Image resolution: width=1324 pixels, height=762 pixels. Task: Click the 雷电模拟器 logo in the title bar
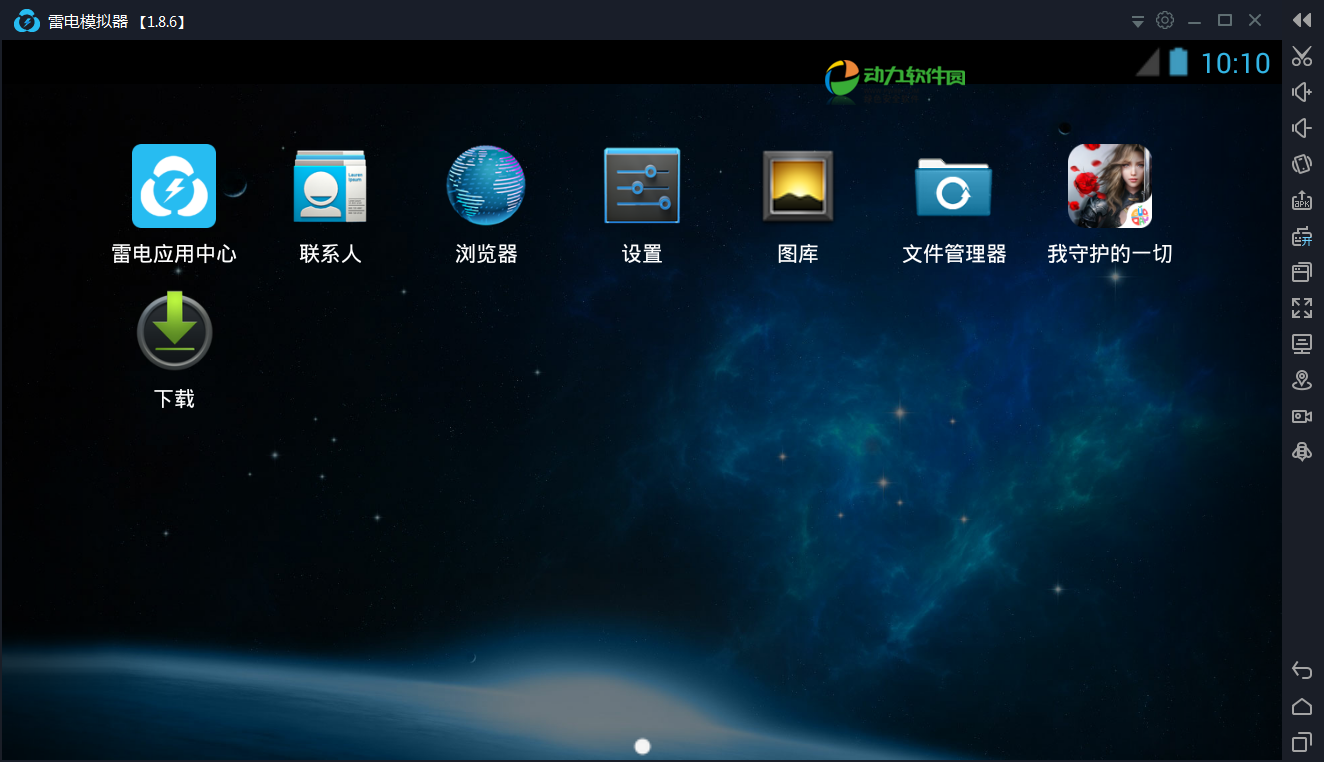pos(27,20)
